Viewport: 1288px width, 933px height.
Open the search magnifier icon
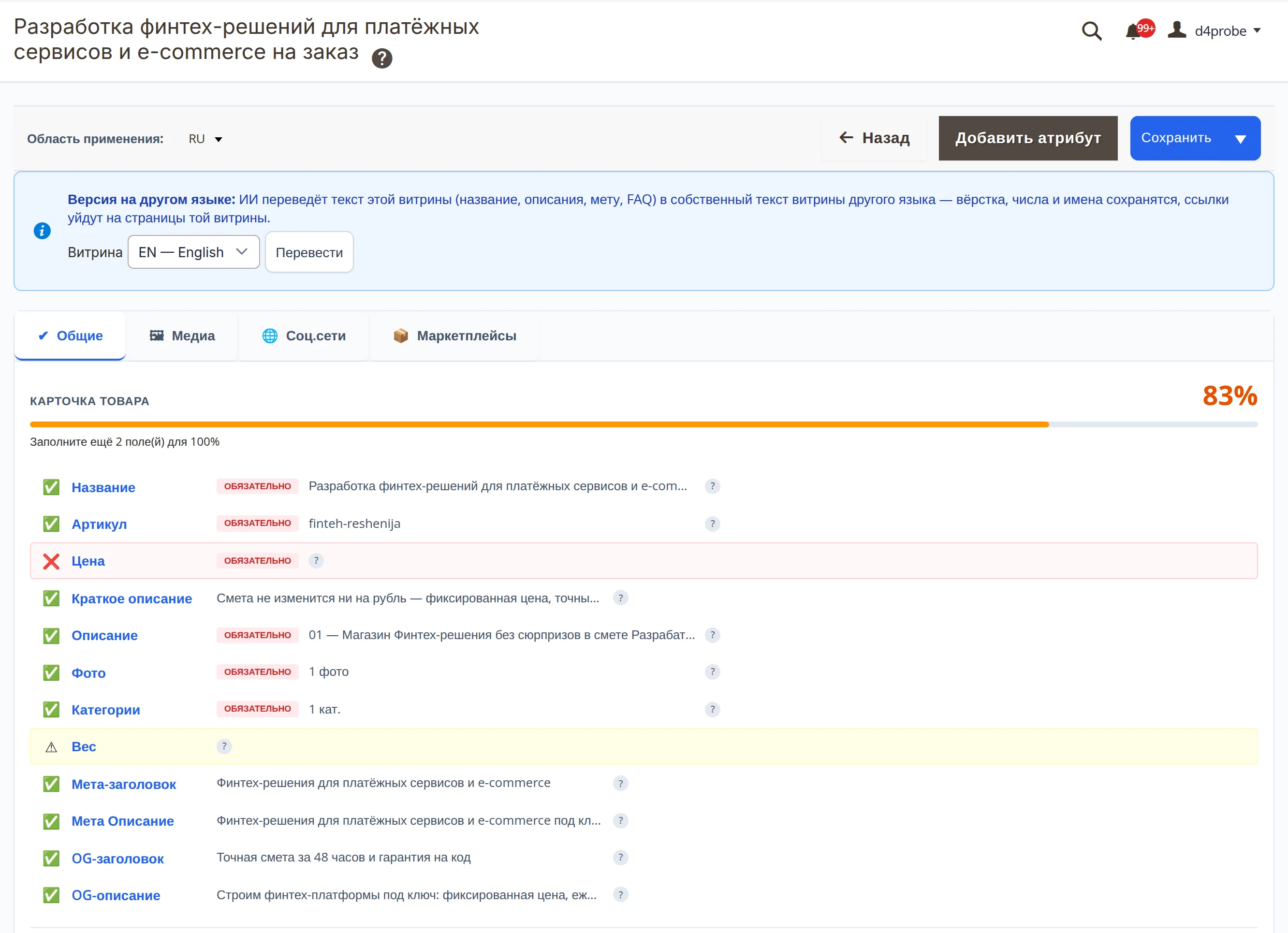[1091, 30]
